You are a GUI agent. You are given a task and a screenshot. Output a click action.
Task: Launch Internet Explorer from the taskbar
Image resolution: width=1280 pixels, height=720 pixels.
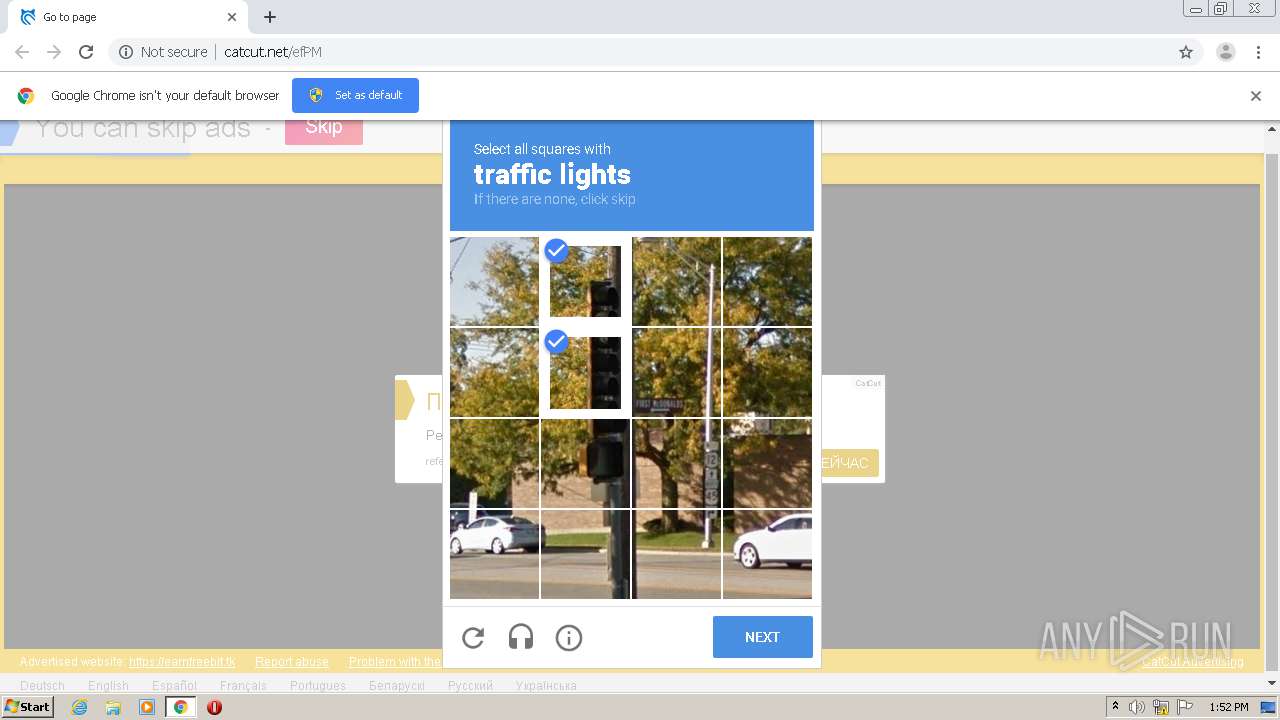click(79, 707)
